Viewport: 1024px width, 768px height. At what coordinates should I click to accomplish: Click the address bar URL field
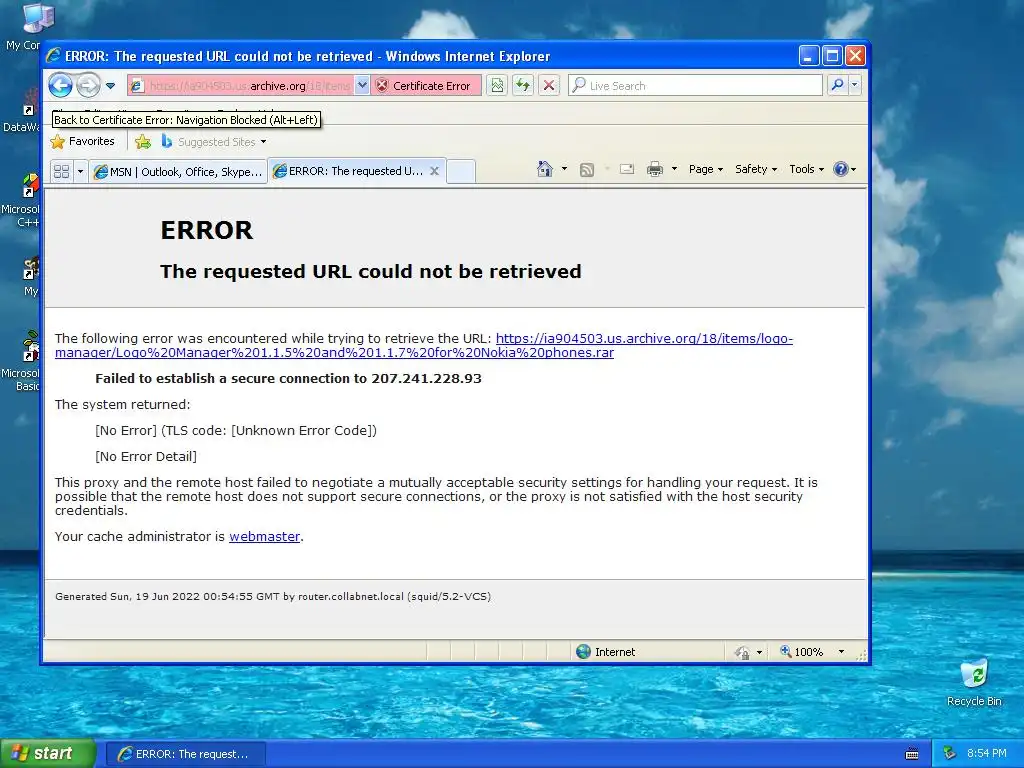coord(240,86)
